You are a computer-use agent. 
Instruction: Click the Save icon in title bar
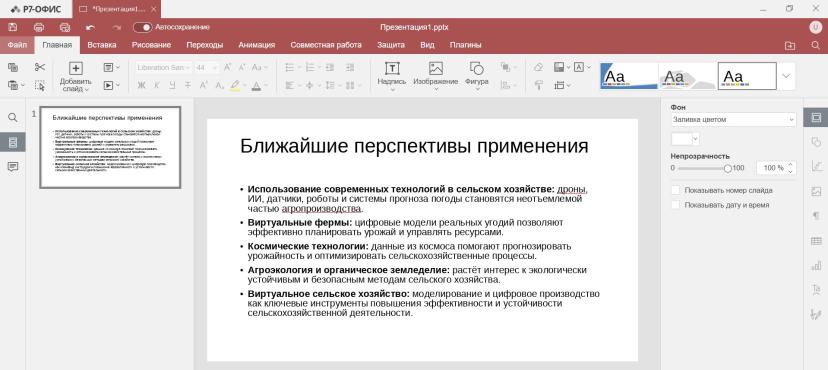click(x=13, y=27)
